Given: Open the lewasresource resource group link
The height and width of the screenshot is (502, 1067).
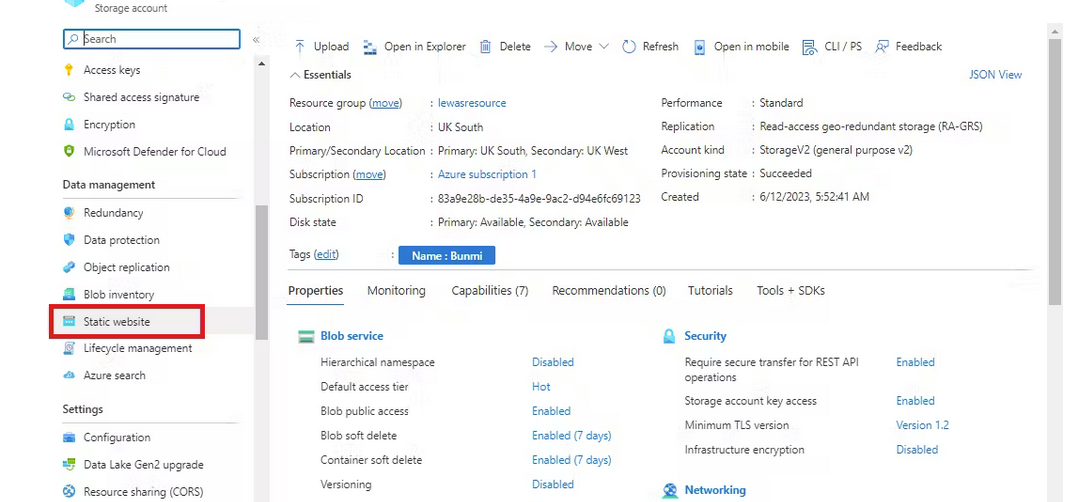Looking at the screenshot, I should [x=472, y=103].
